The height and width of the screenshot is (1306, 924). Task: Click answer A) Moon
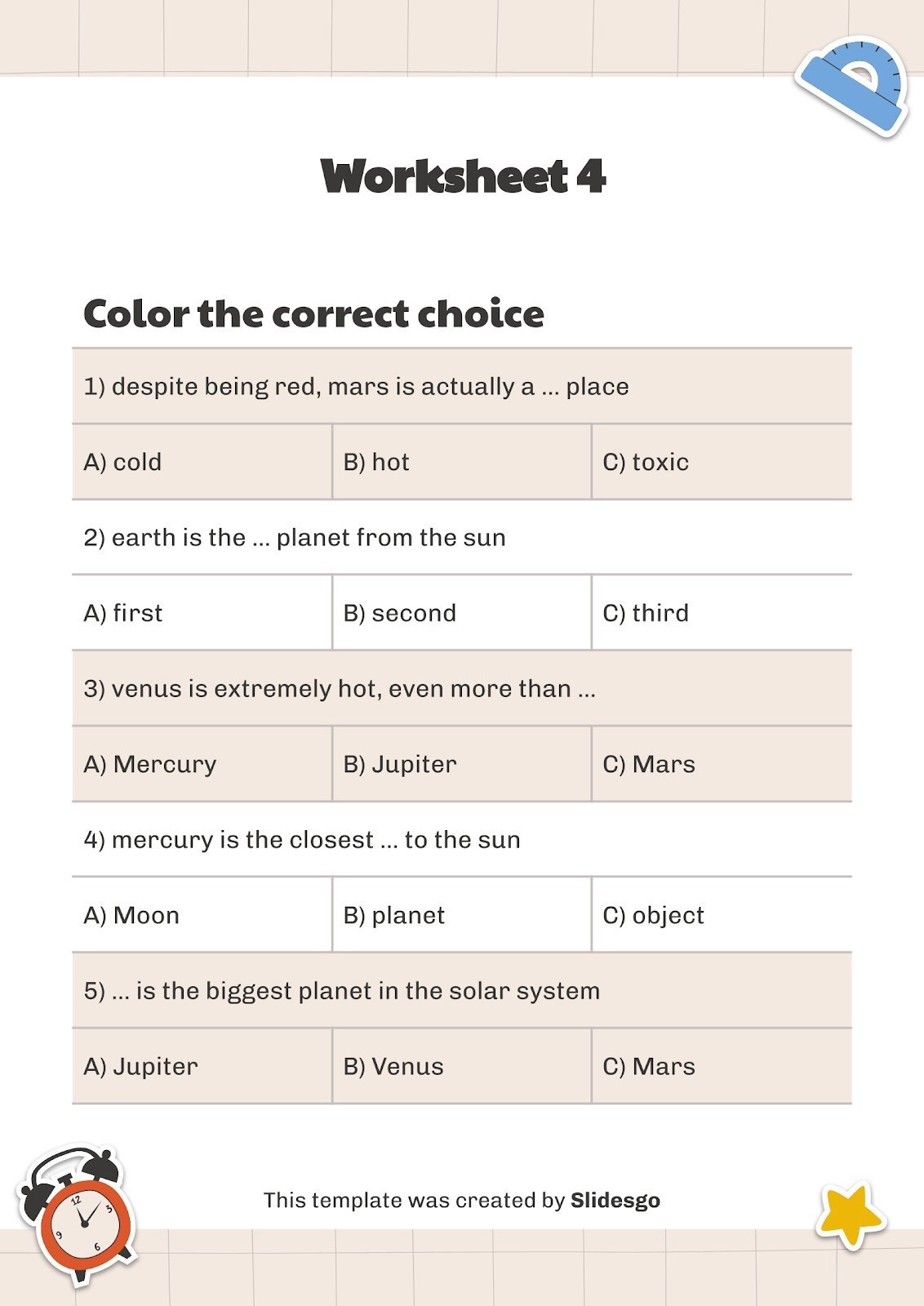tap(131, 915)
